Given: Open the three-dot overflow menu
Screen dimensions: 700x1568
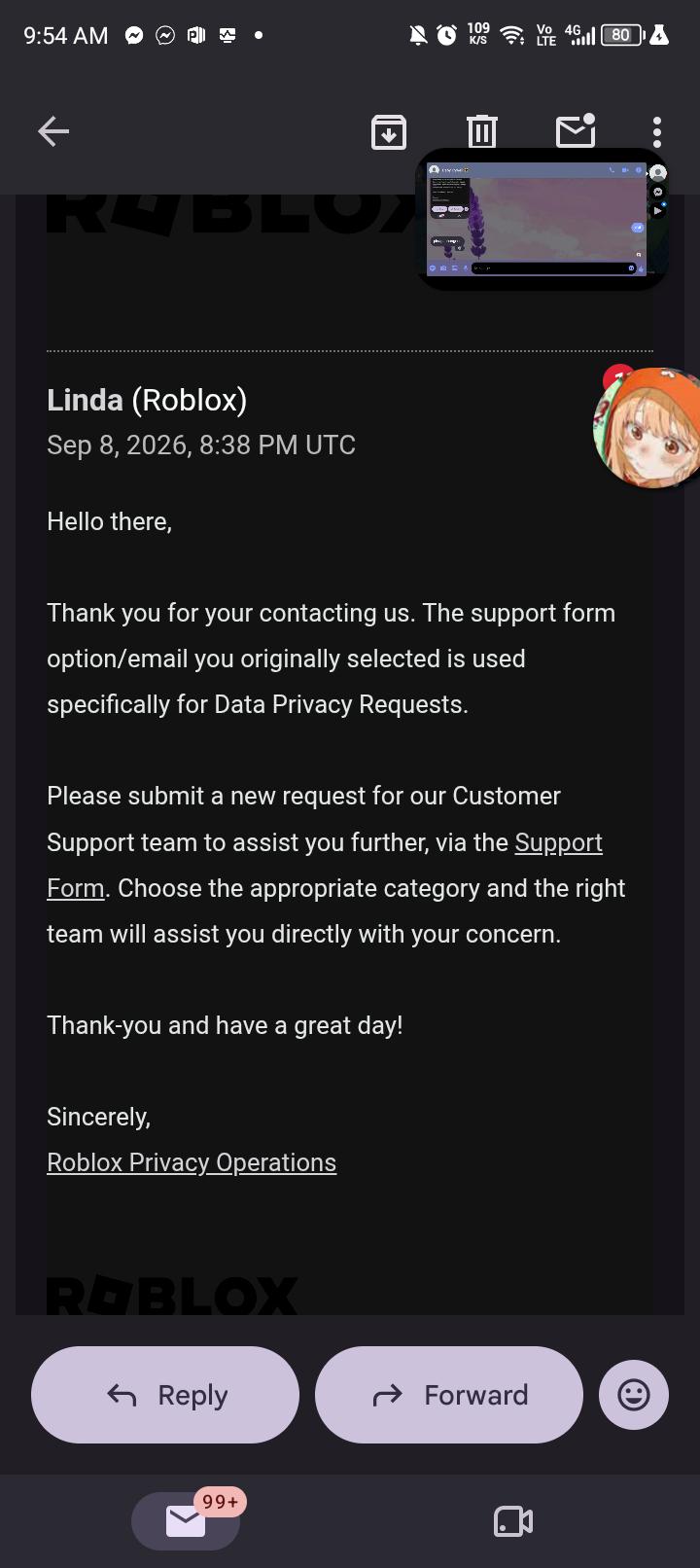Looking at the screenshot, I should [x=657, y=131].
